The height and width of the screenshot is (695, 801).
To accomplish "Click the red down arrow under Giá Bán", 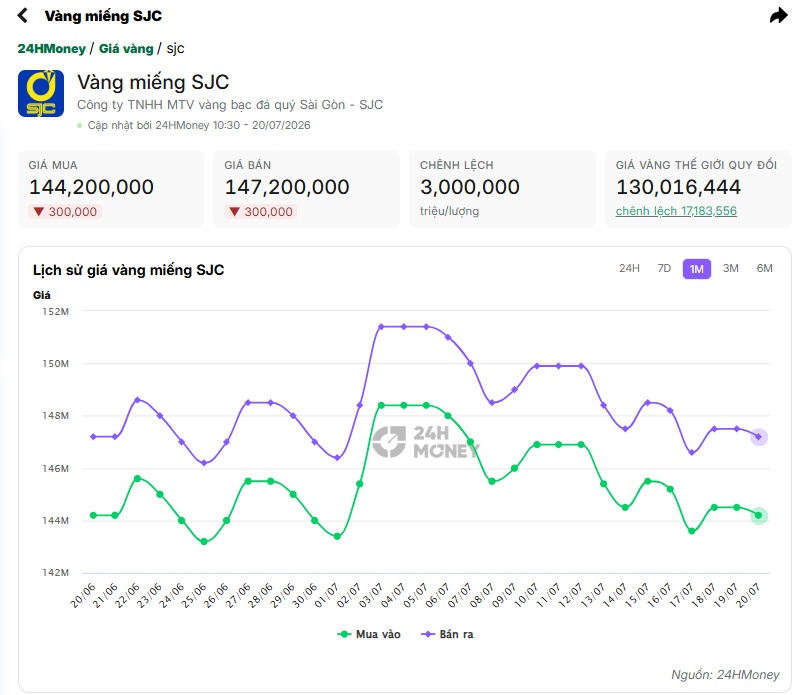I will point(234,211).
